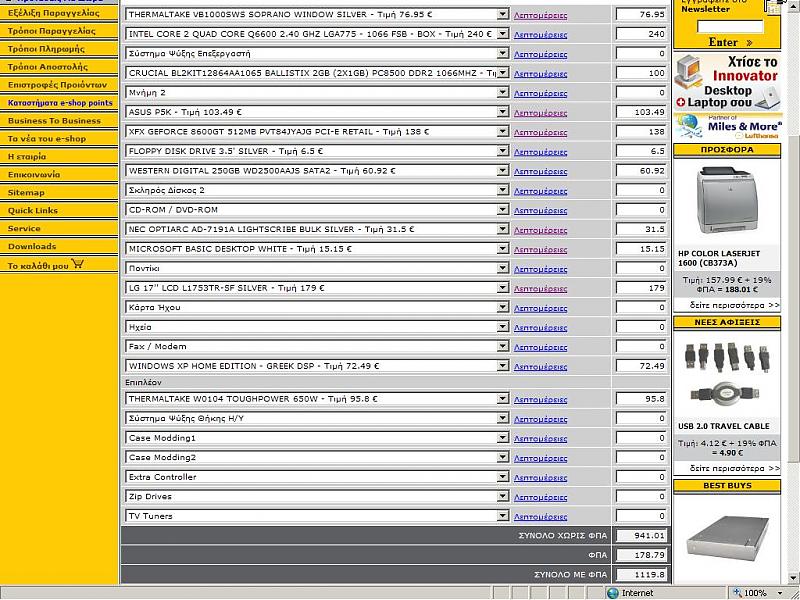Click Λεπτομέρειες link for XFX GeForce row
The width and height of the screenshot is (800, 600).
540,132
